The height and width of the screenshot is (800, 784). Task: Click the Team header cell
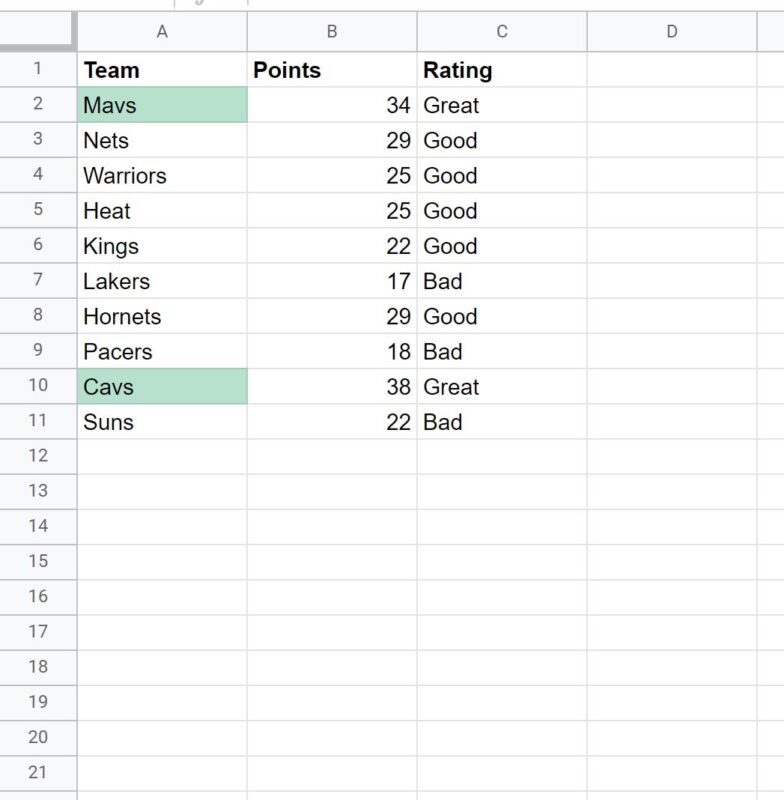[x=162, y=70]
